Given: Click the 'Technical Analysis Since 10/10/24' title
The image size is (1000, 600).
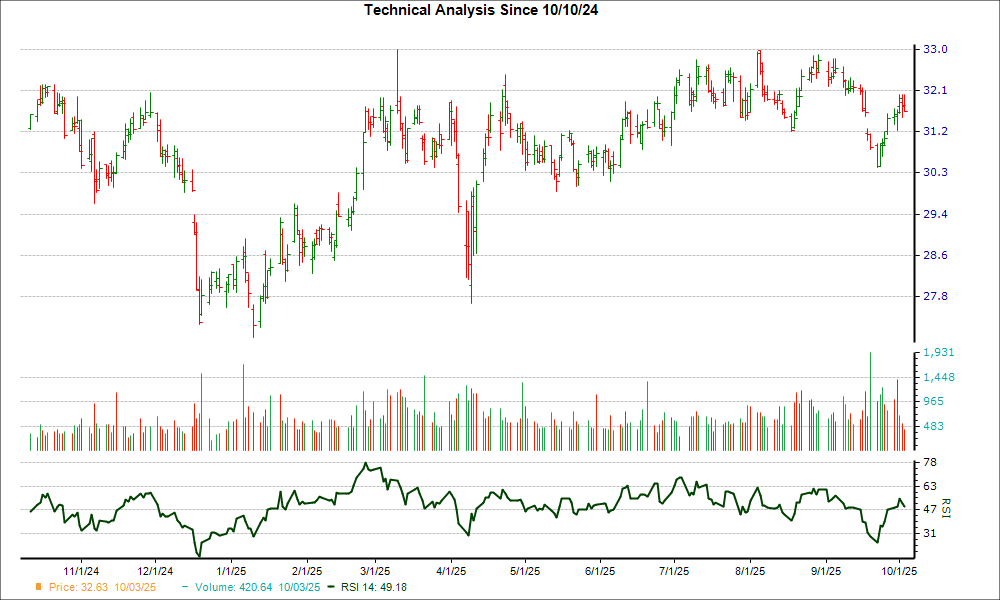Looking at the screenshot, I should [500, 9].
